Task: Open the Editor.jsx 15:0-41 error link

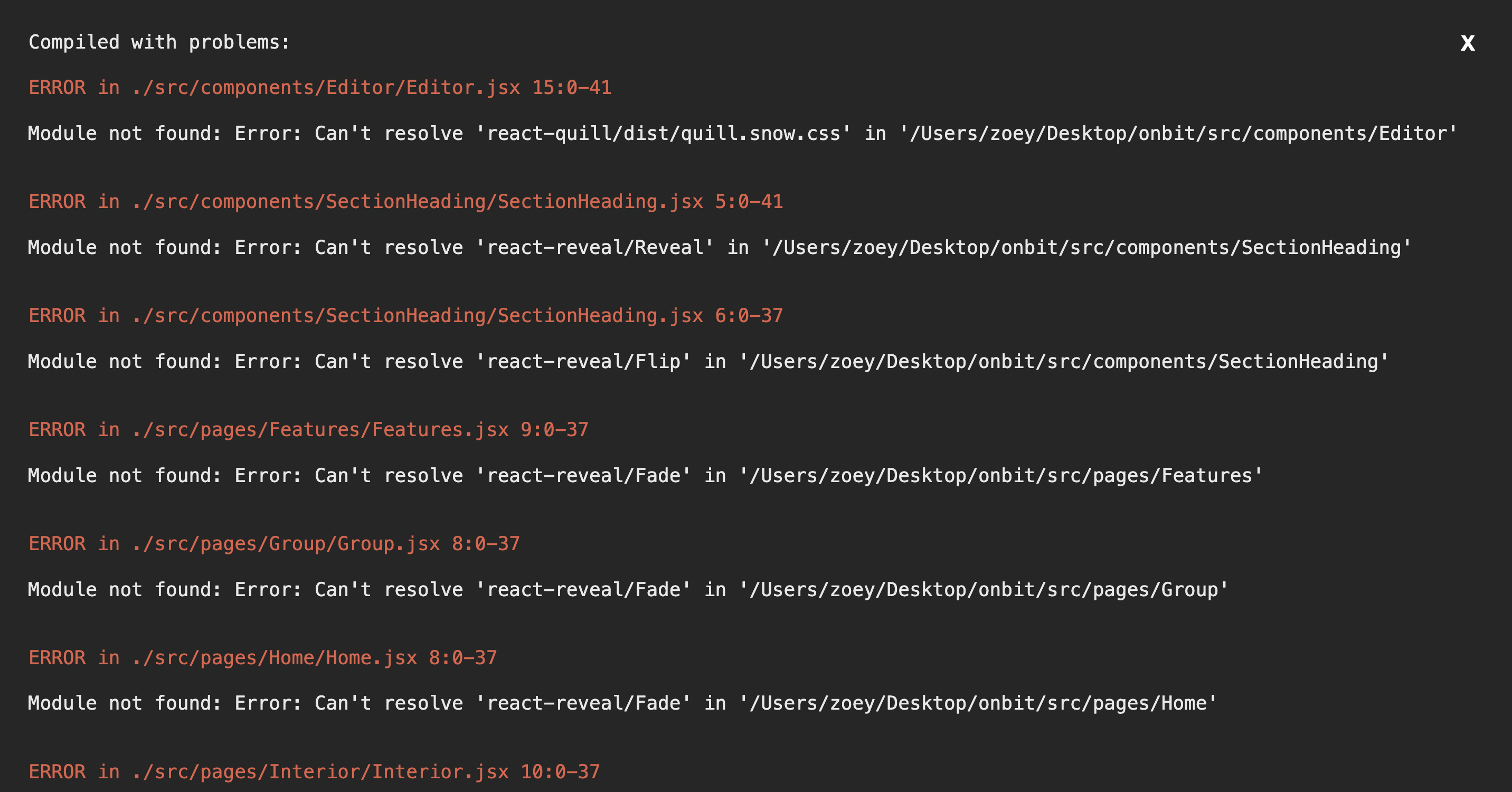Action: [320, 88]
